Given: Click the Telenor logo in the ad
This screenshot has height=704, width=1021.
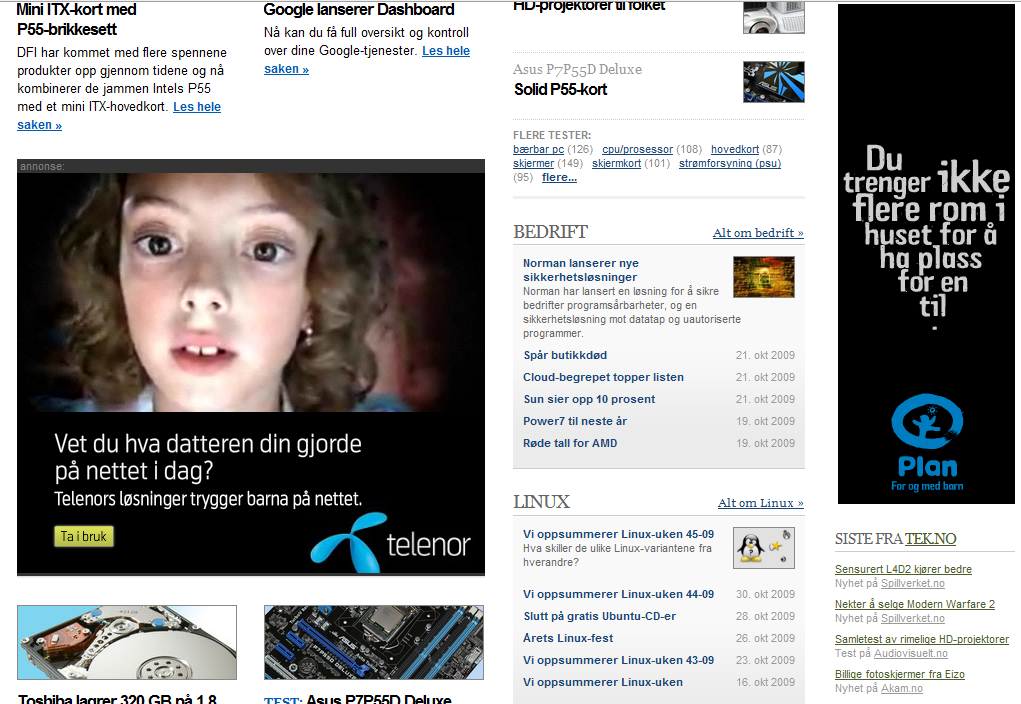Looking at the screenshot, I should [x=391, y=543].
